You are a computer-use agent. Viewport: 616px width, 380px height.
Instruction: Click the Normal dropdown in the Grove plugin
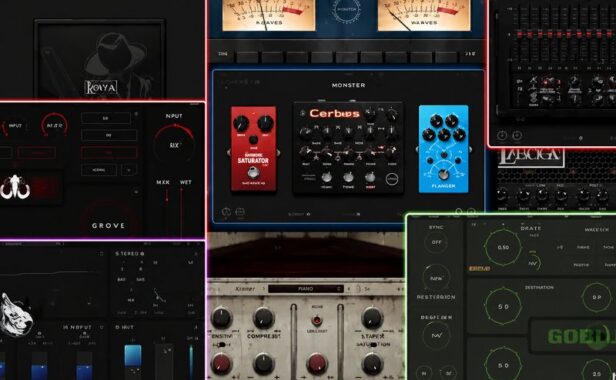(99, 170)
